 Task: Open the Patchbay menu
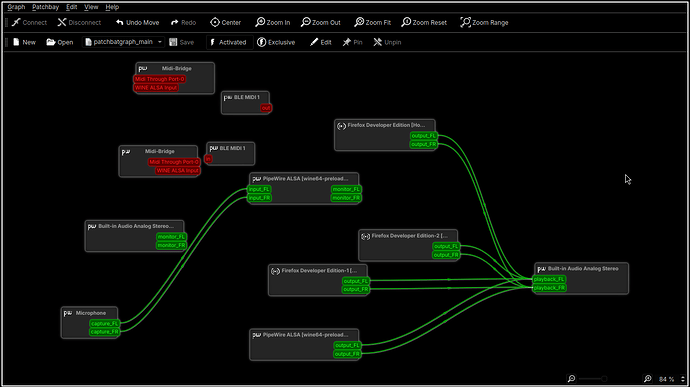click(x=45, y=7)
